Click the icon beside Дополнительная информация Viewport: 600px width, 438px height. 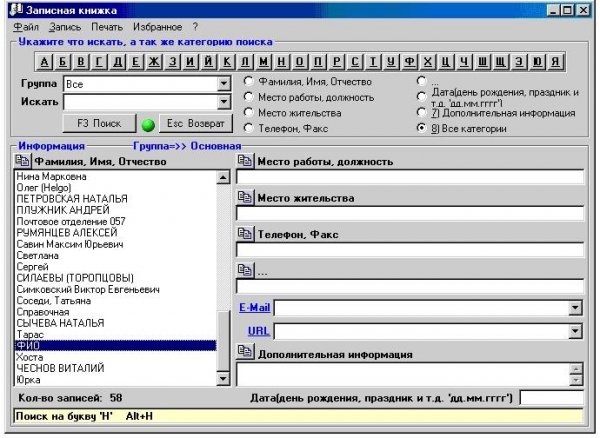(245, 353)
